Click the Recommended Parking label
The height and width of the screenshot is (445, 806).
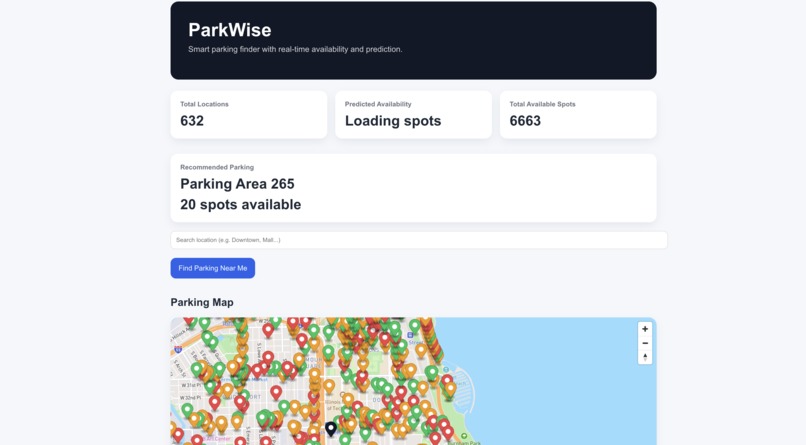pyautogui.click(x=217, y=167)
